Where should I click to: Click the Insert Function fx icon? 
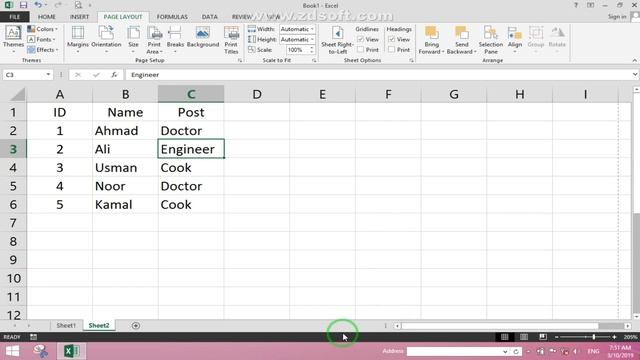(x=114, y=75)
